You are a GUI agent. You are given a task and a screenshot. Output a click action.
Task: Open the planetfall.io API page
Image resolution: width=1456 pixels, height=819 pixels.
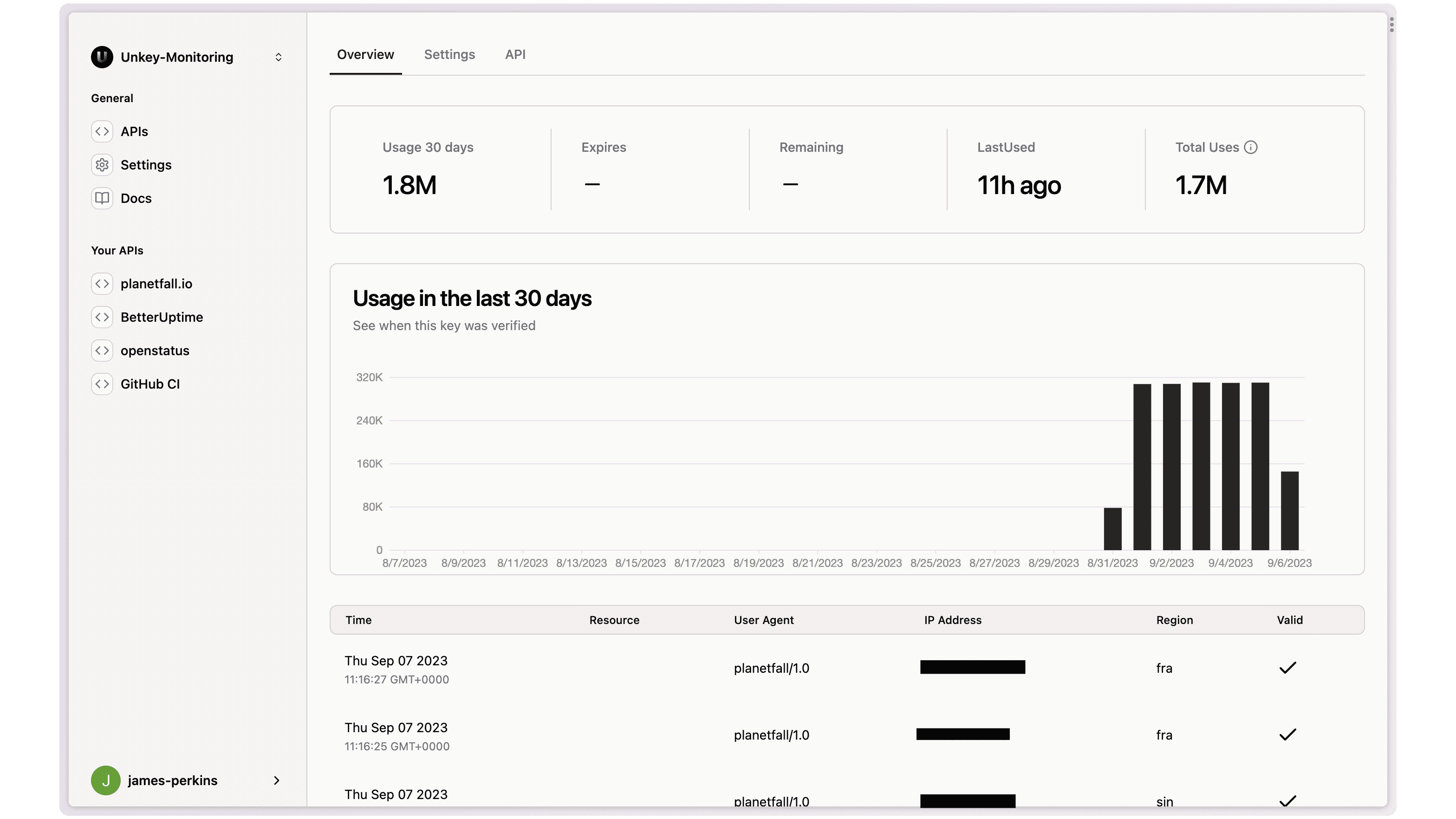[156, 284]
